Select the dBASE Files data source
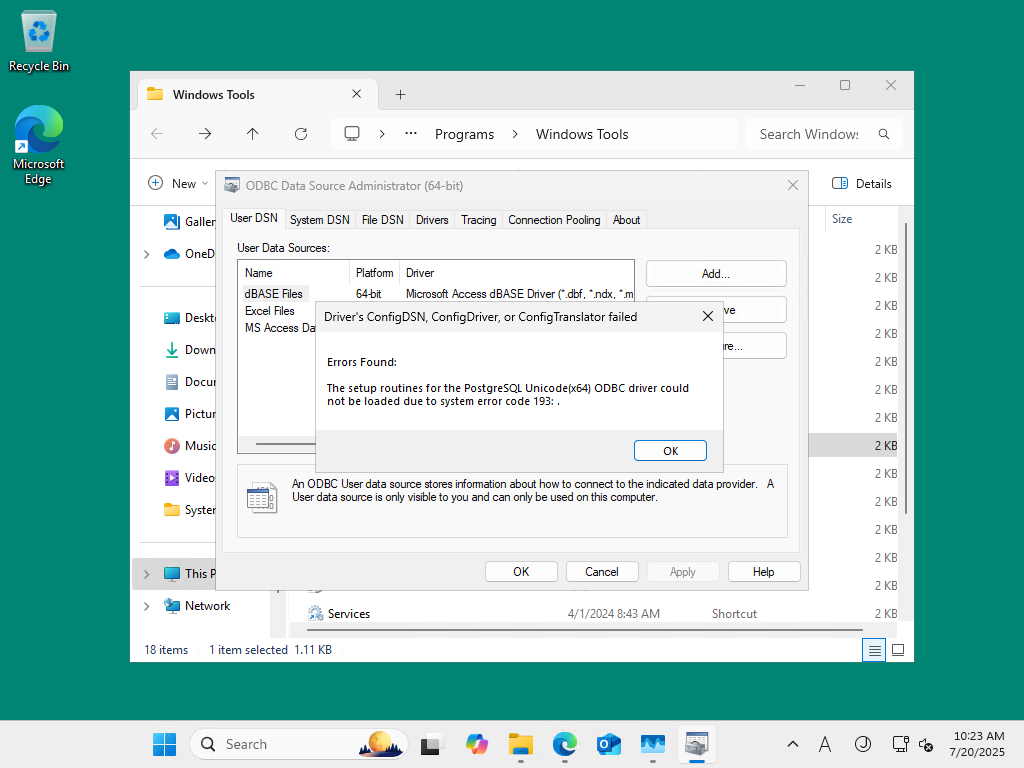Image resolution: width=1024 pixels, height=768 pixels. coord(274,294)
